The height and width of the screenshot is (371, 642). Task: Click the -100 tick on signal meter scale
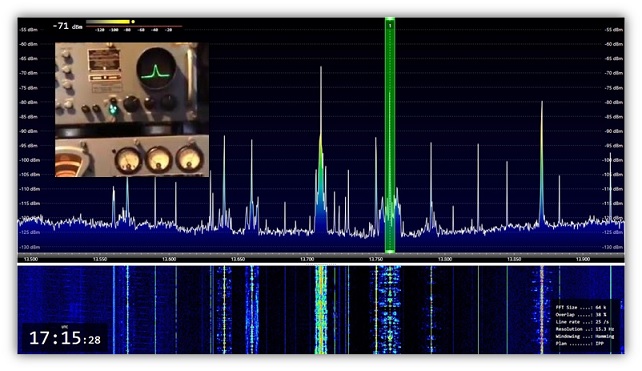(x=113, y=30)
